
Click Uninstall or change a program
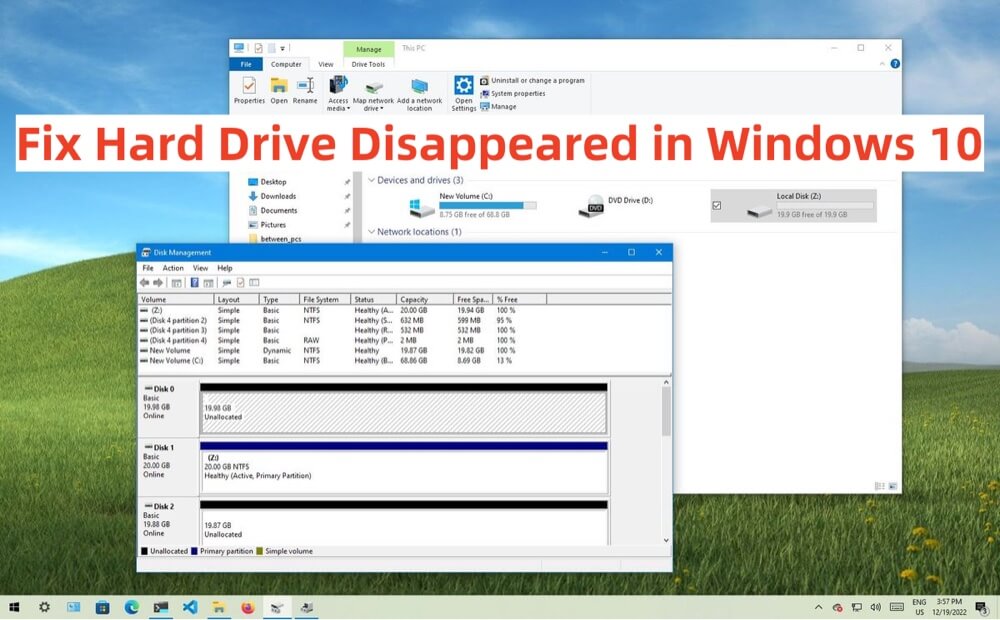tap(532, 80)
